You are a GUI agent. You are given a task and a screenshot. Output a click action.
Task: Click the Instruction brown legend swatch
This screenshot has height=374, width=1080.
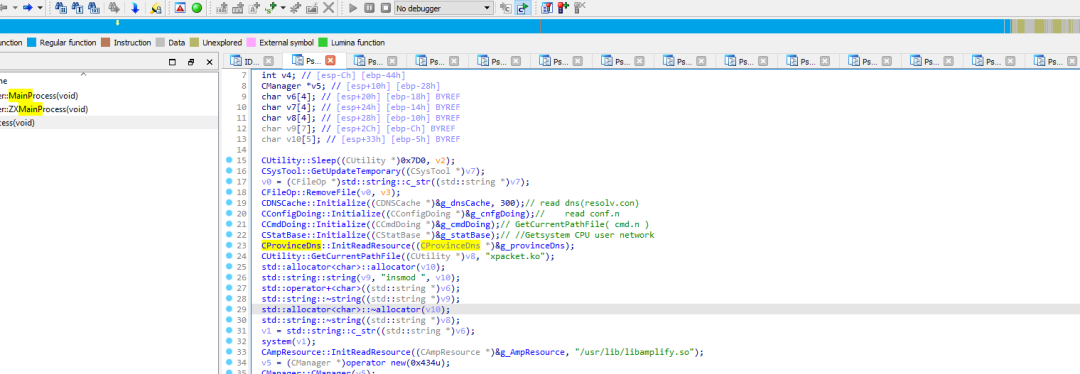coord(105,43)
